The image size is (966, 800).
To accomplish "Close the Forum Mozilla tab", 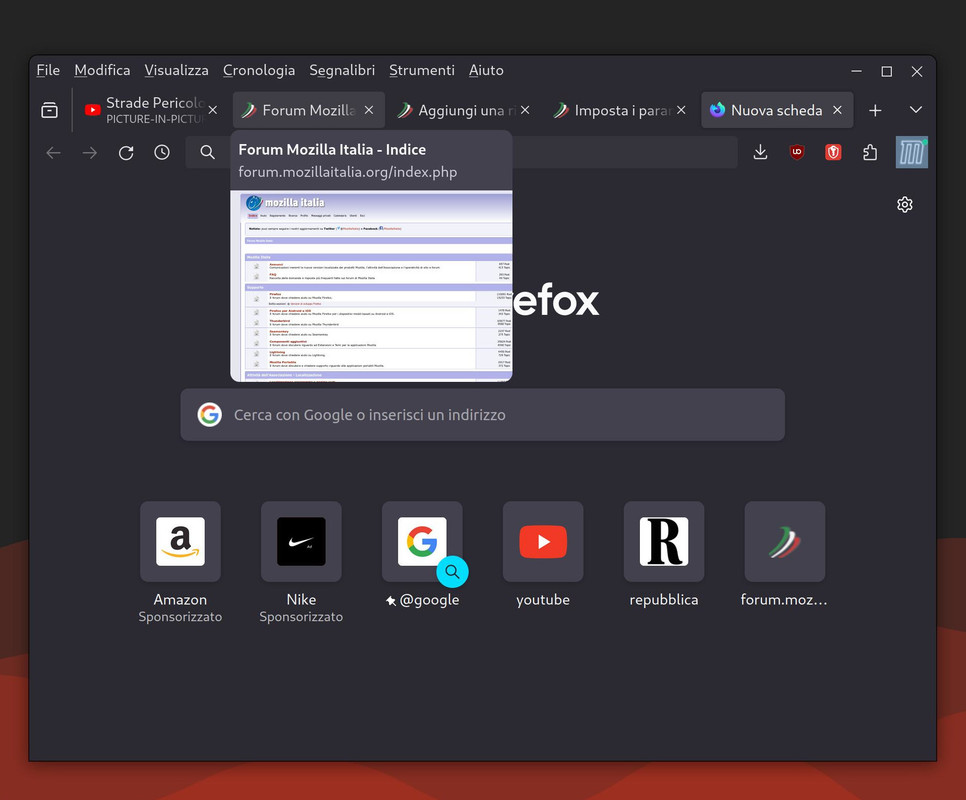I will 368,110.
